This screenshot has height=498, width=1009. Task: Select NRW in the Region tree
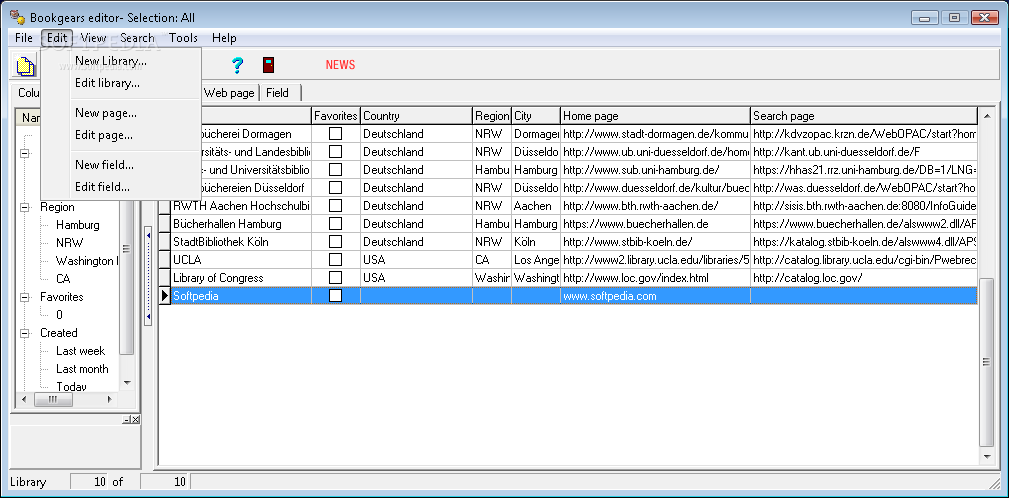[69, 243]
